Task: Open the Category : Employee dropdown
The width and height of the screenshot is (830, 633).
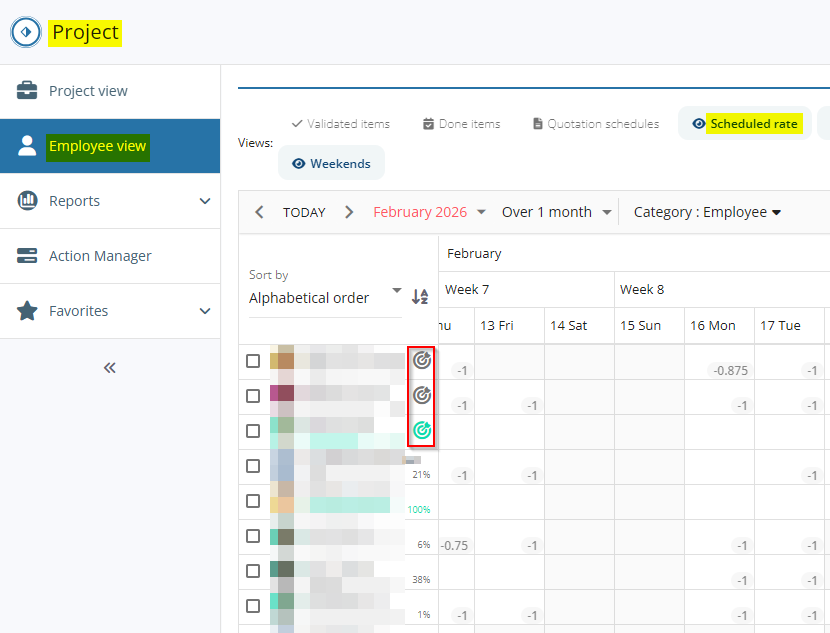Action: coord(707,212)
